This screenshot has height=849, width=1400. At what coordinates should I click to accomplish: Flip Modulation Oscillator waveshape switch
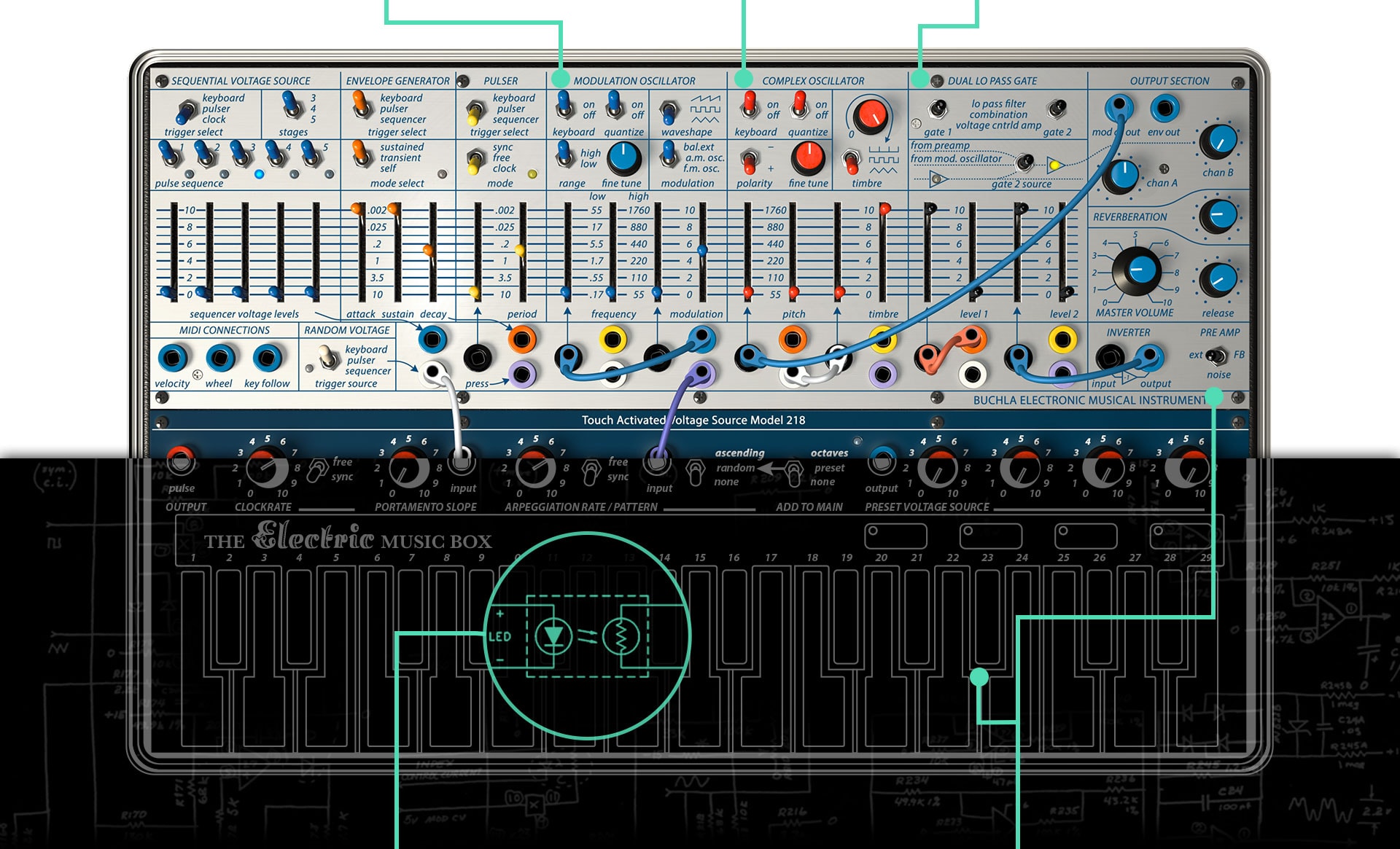[668, 112]
